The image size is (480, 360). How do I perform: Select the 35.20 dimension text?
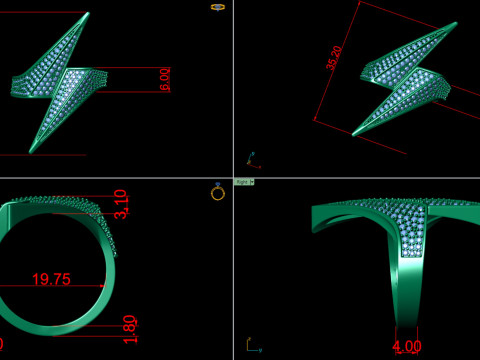(x=334, y=58)
